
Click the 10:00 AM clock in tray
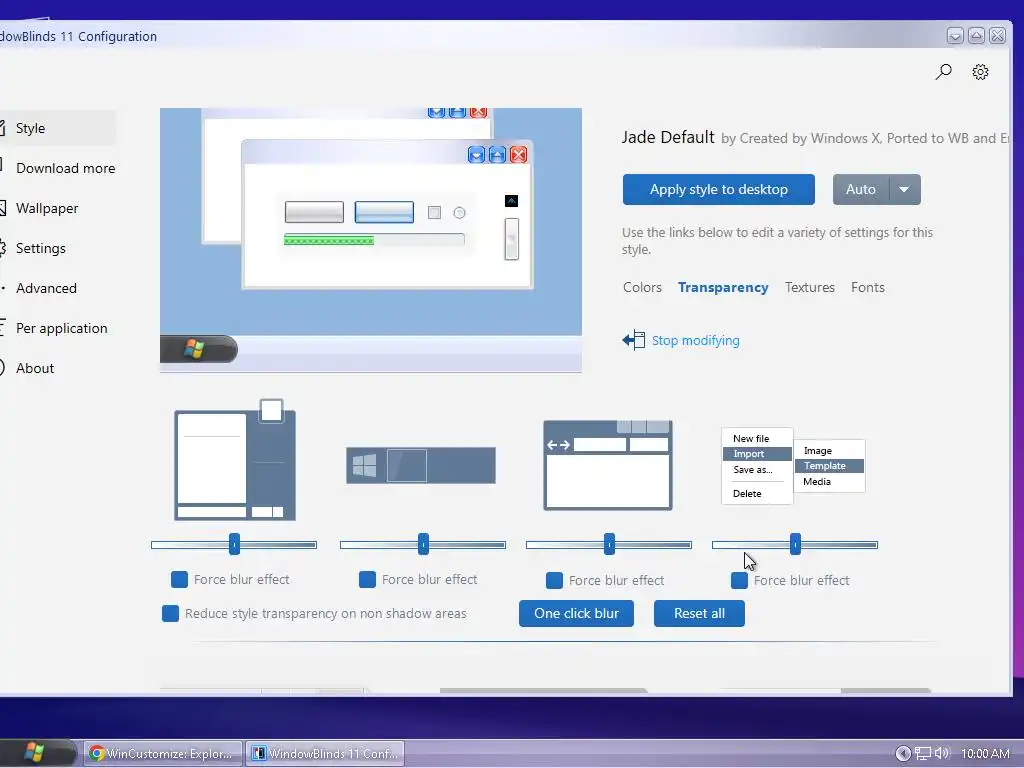[x=985, y=754]
